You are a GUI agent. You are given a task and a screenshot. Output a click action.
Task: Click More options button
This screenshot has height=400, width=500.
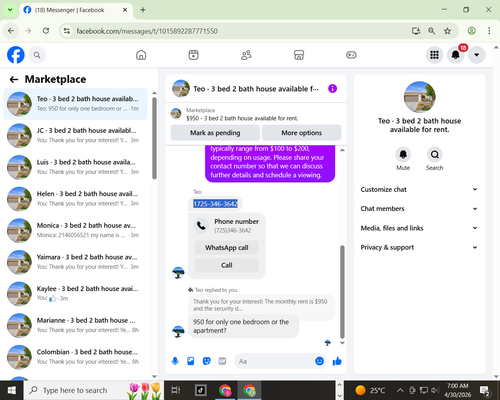[x=301, y=133]
